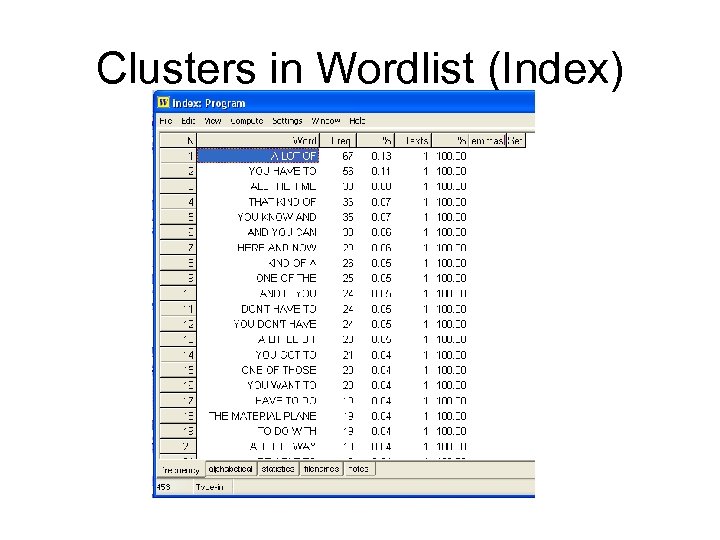Sort by the Word column header

(258, 141)
